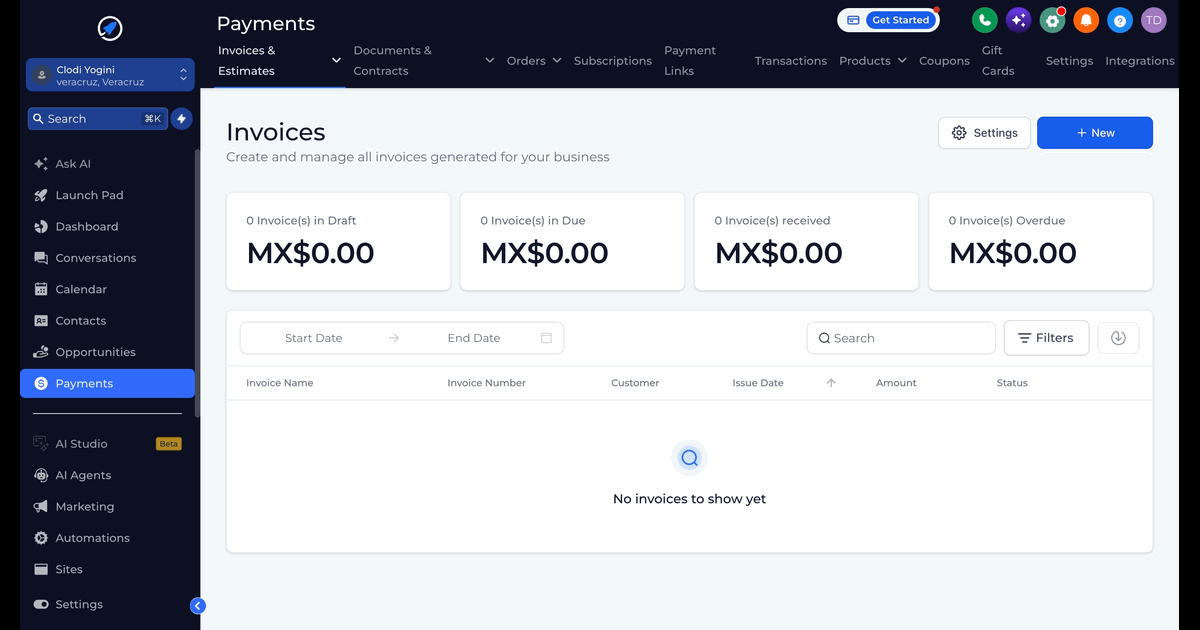Expand the Products dropdown
The width and height of the screenshot is (1200, 630).
pyautogui.click(x=902, y=61)
